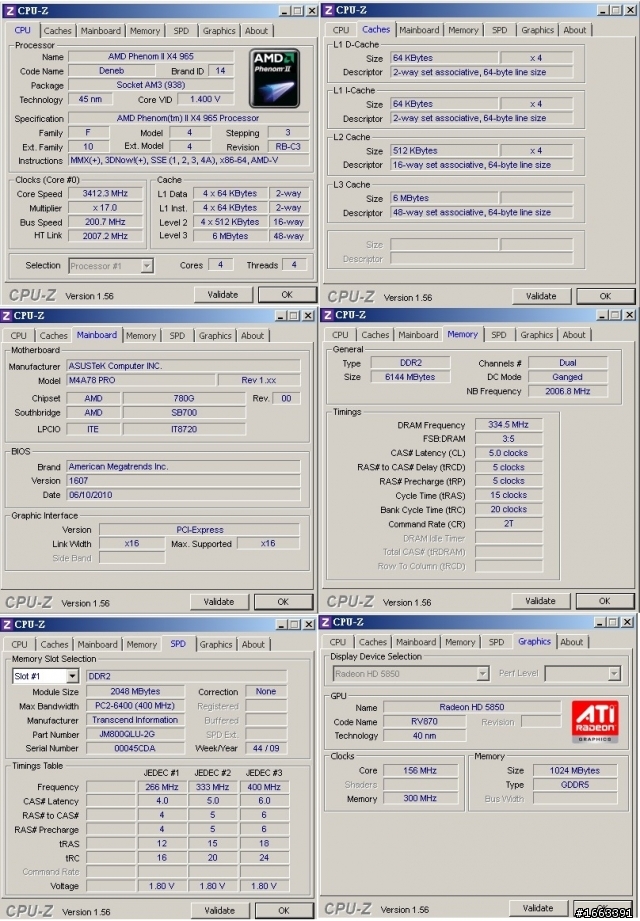Open the Perf Level dropdown
The height and width of the screenshot is (921, 640).
coord(614,674)
